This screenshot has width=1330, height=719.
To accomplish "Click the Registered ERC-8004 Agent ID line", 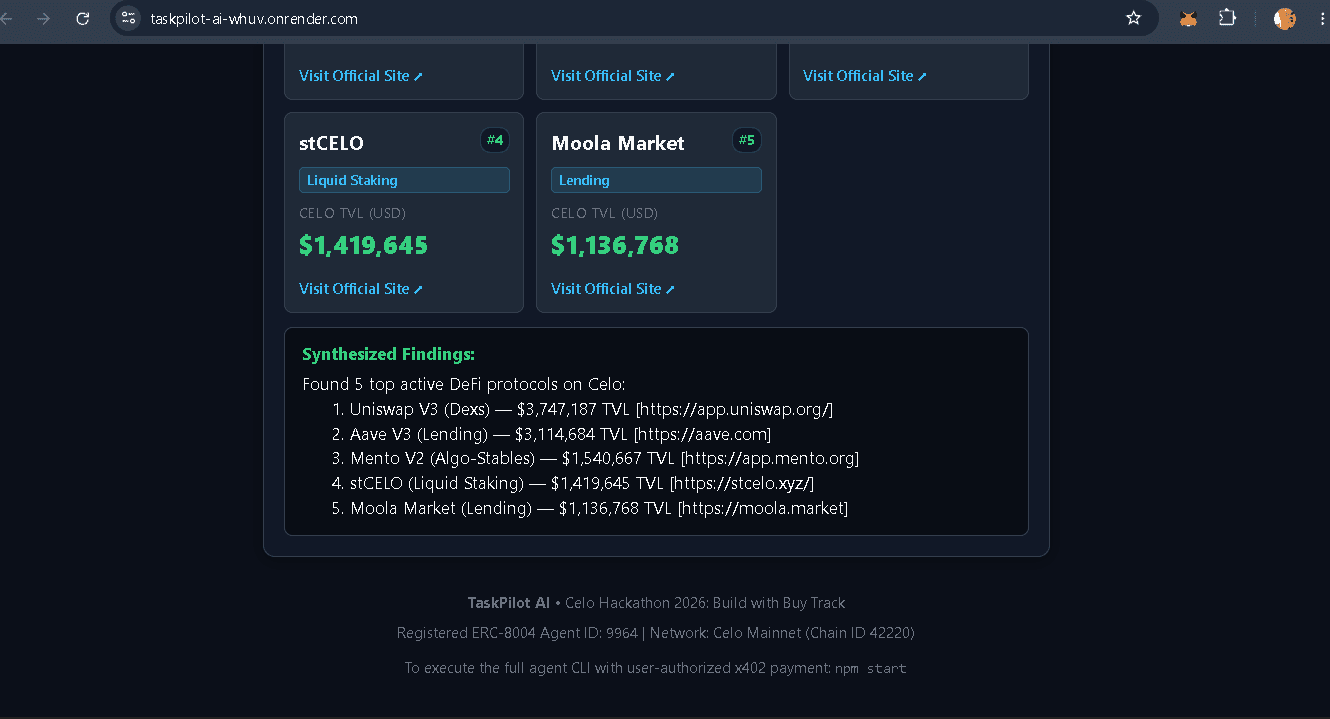I will [x=656, y=633].
